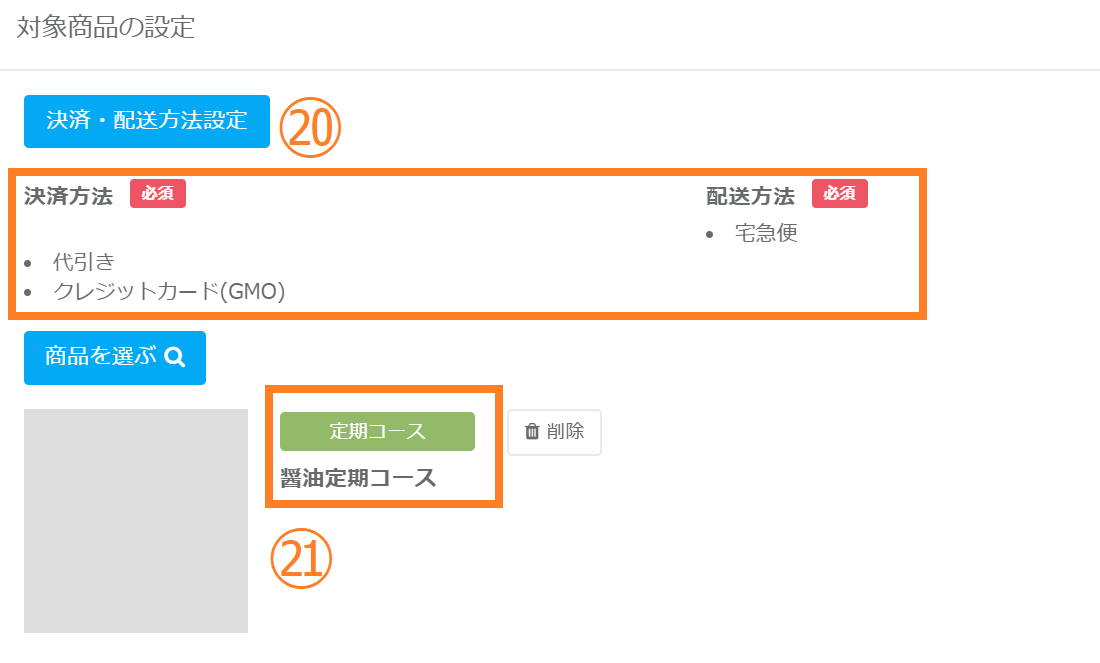This screenshot has width=1100, height=663.
Task: Click the 対象商品の設定 heading
Action: tap(106, 28)
